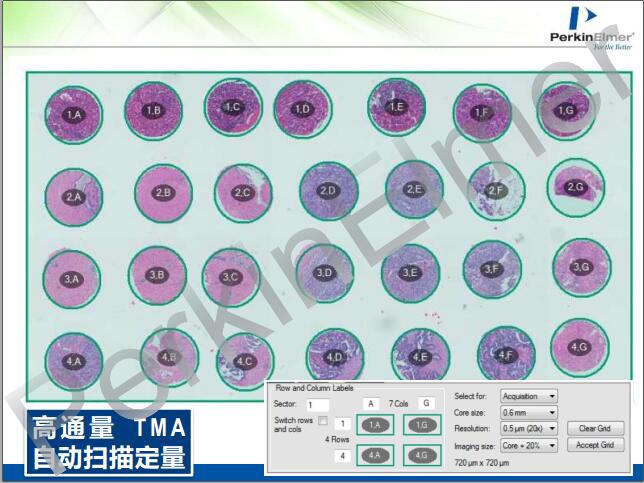Click tissue core marker 1,A
This screenshot has height=483, width=644.
73,115
